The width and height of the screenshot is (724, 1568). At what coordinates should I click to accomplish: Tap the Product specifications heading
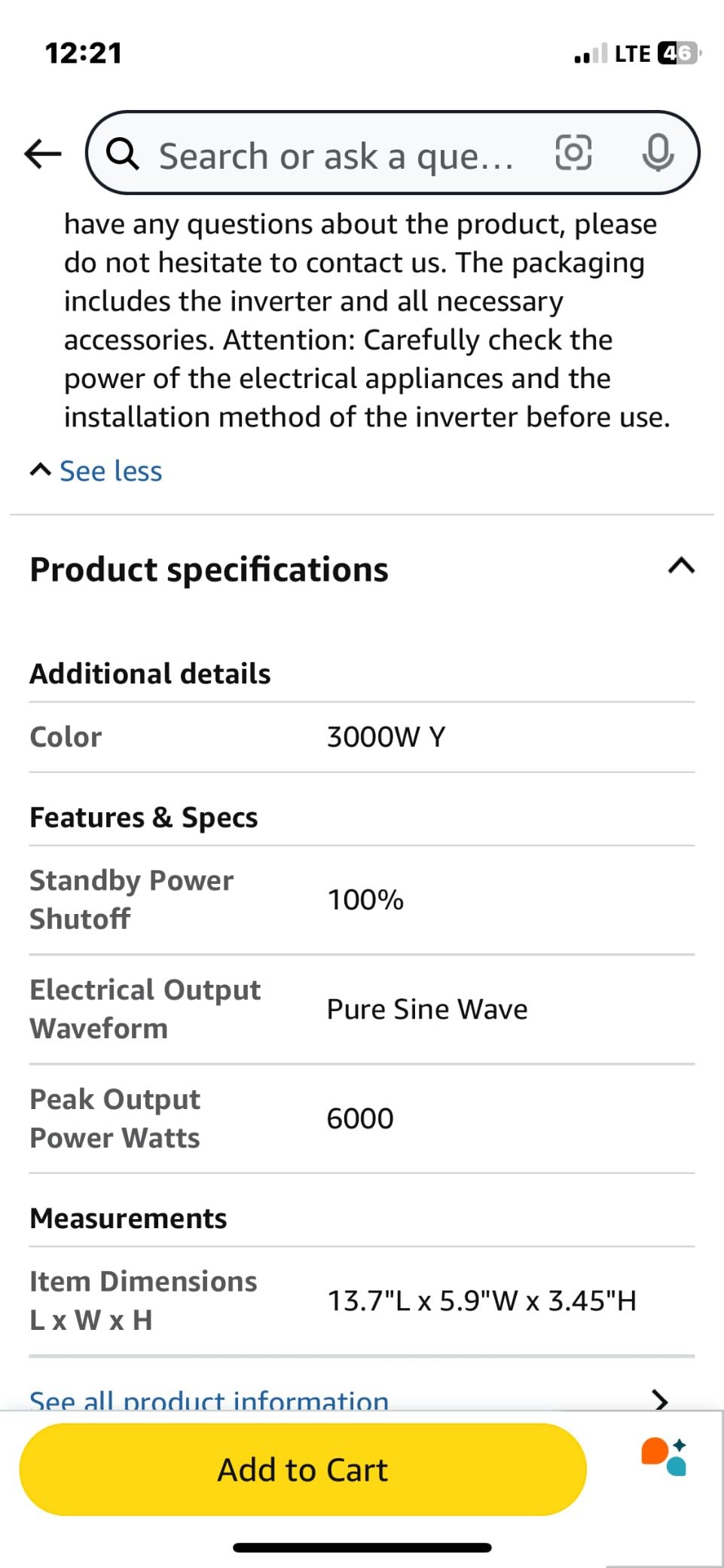coord(209,569)
